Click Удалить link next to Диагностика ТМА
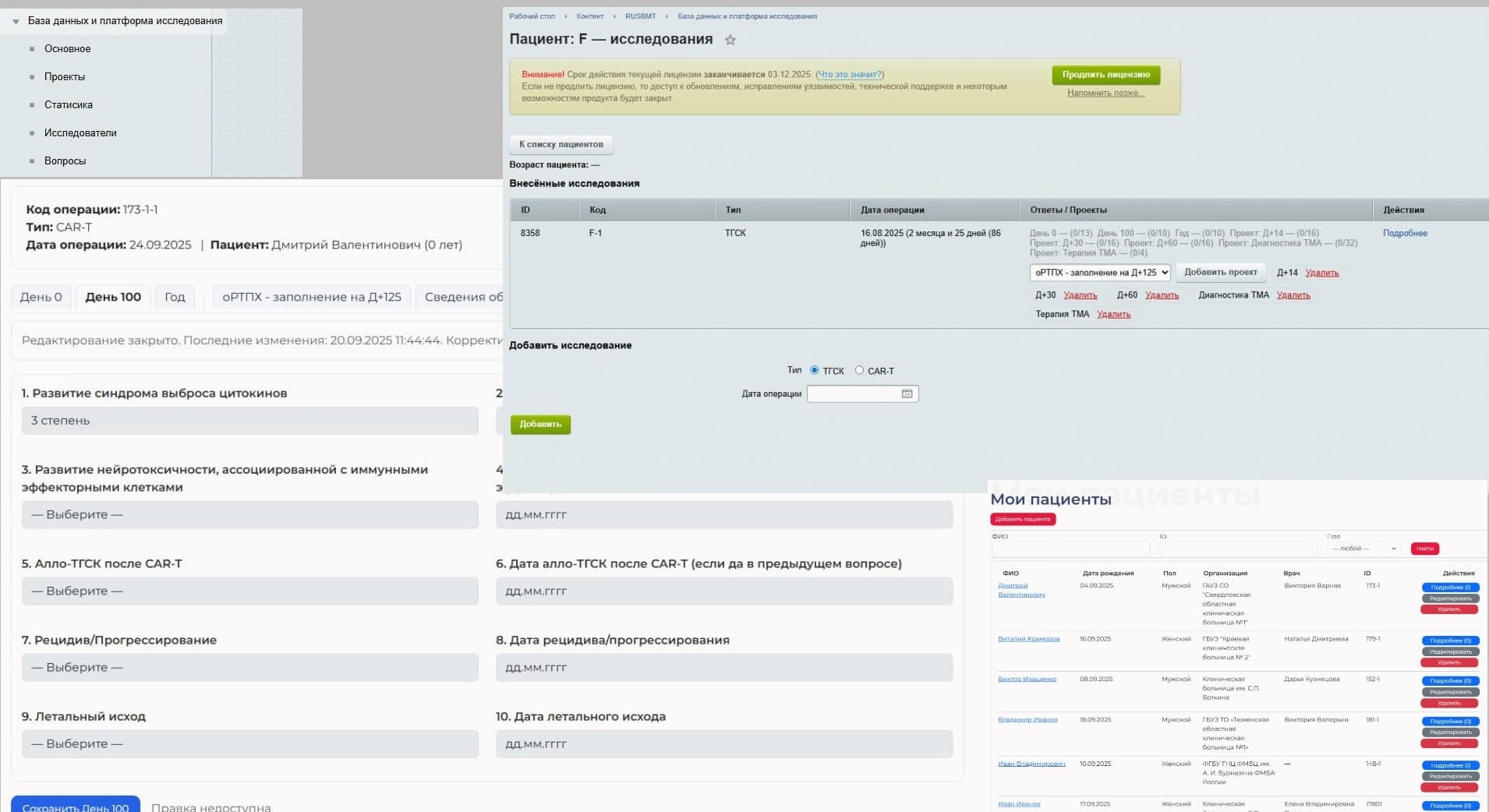 1293,295
